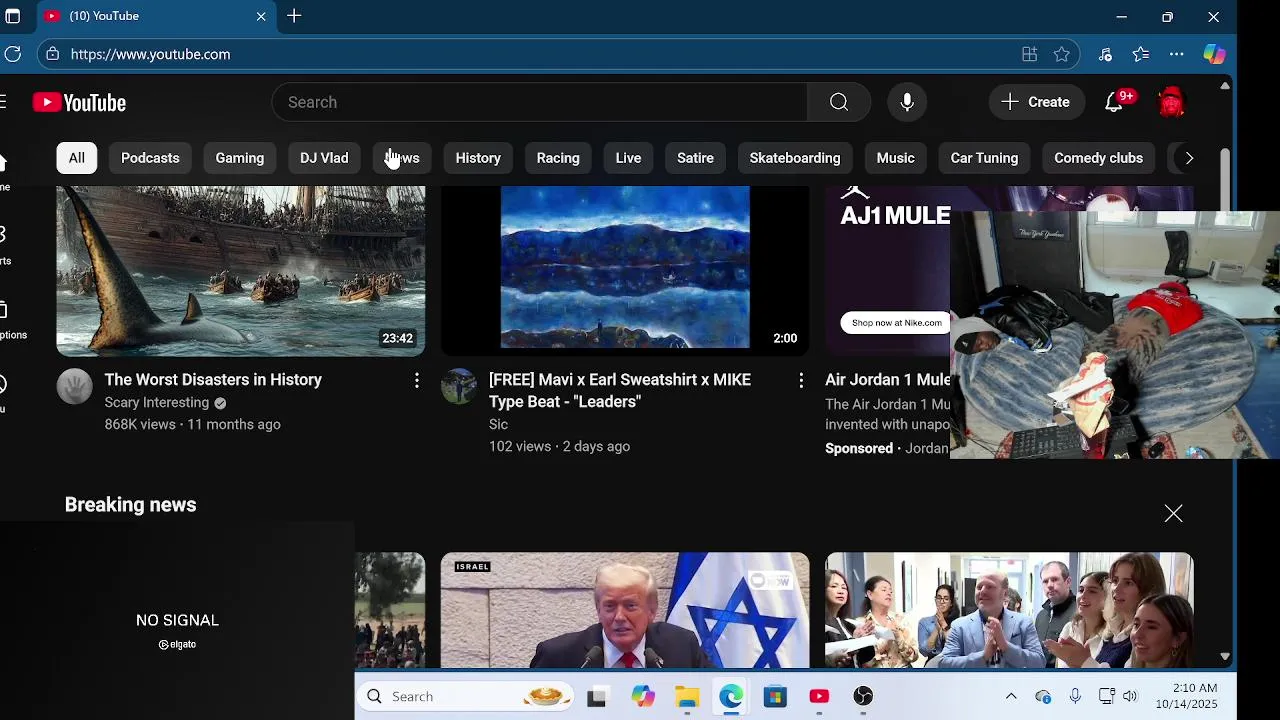Click the YouTube logo
Image resolution: width=1280 pixels, height=720 pixels.
click(x=79, y=102)
